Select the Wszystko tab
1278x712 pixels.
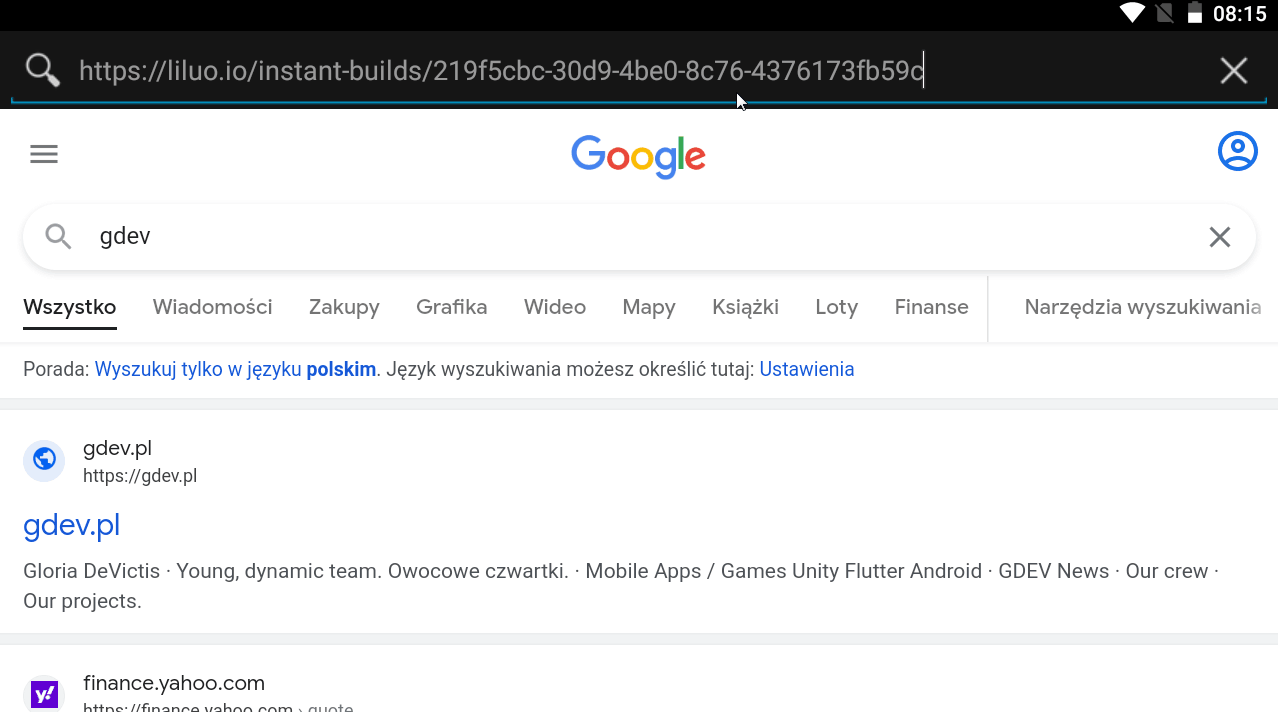click(70, 307)
